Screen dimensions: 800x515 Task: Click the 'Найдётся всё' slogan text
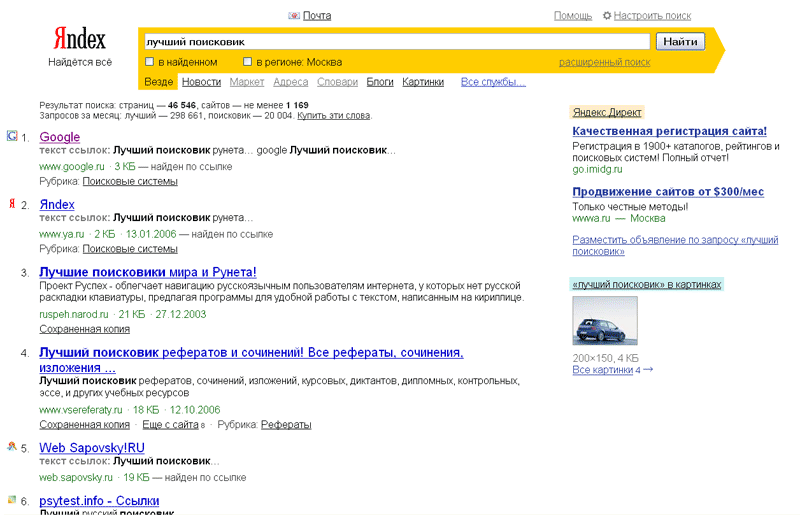[x=80, y=62]
